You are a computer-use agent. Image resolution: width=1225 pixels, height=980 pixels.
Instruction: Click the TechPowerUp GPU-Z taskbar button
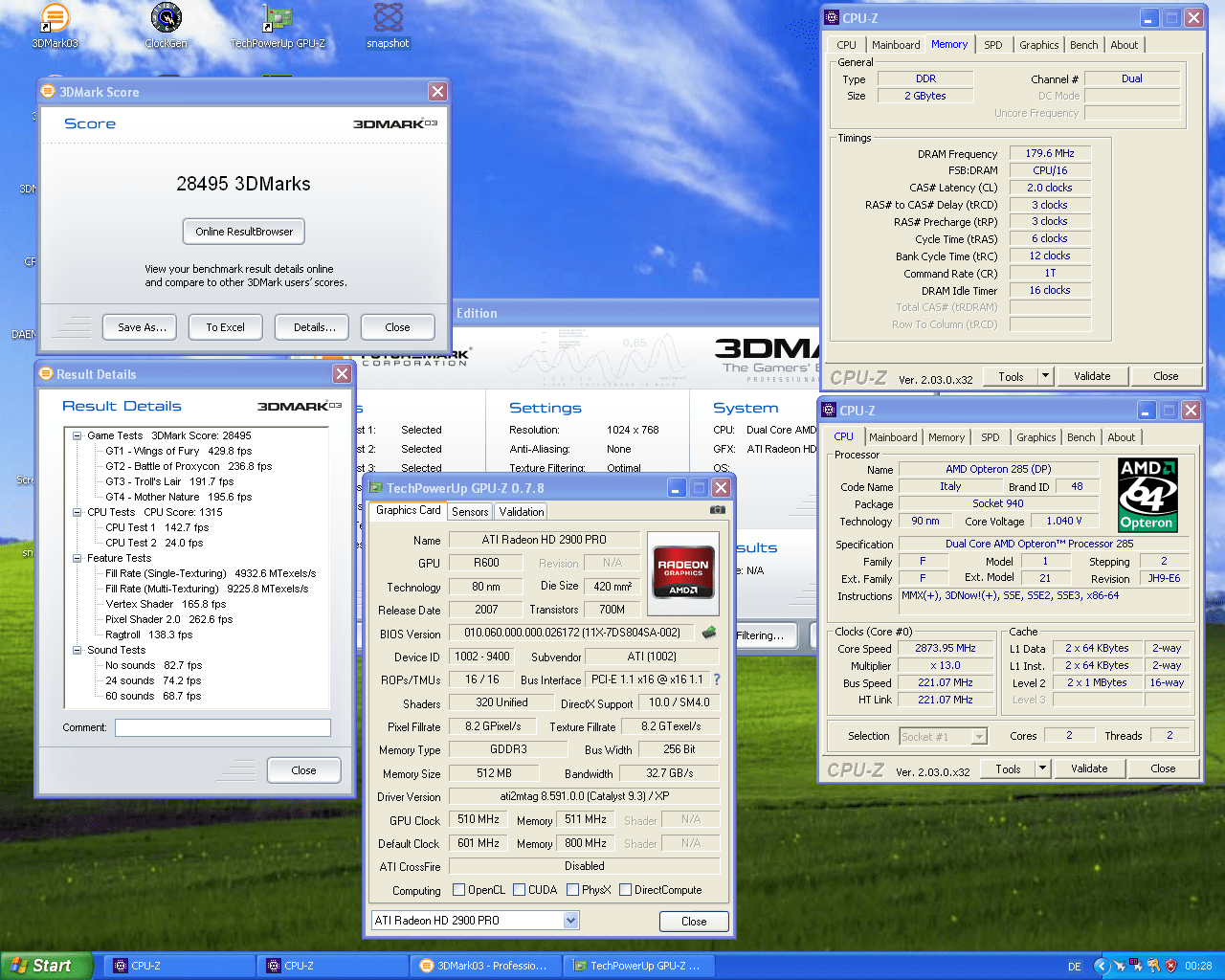click(x=638, y=966)
